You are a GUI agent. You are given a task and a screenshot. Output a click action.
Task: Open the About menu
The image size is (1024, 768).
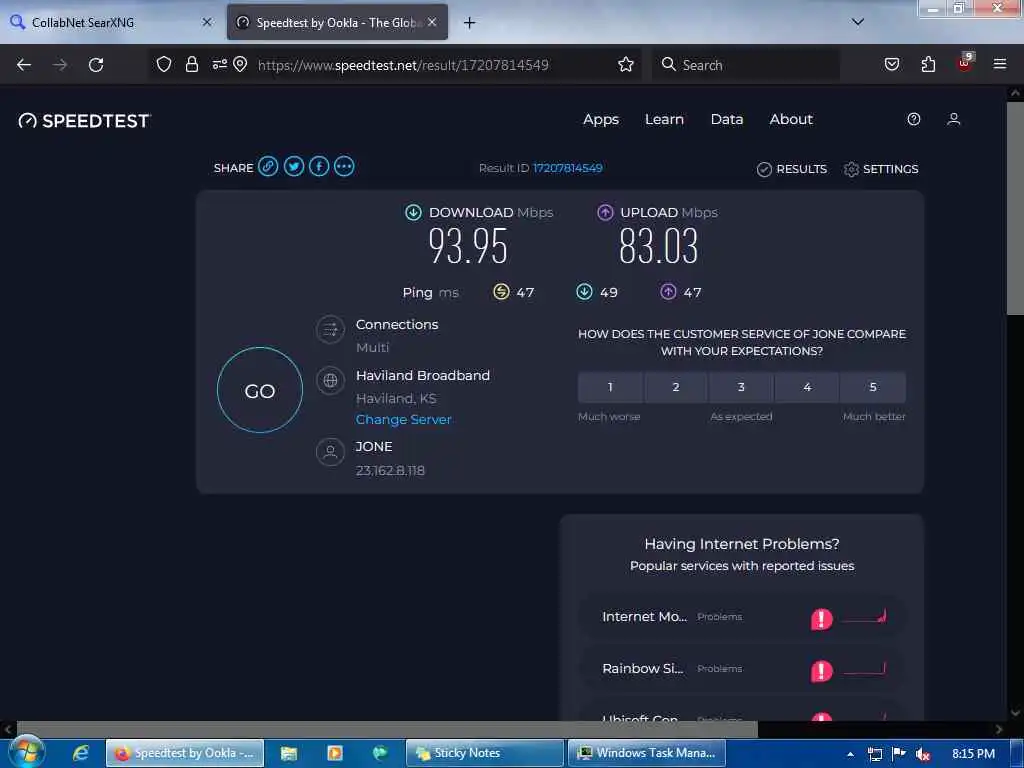(x=791, y=120)
